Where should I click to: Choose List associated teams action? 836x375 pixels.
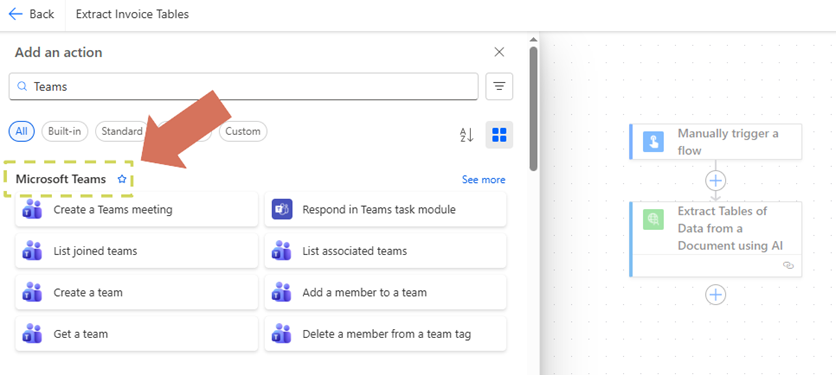click(385, 251)
